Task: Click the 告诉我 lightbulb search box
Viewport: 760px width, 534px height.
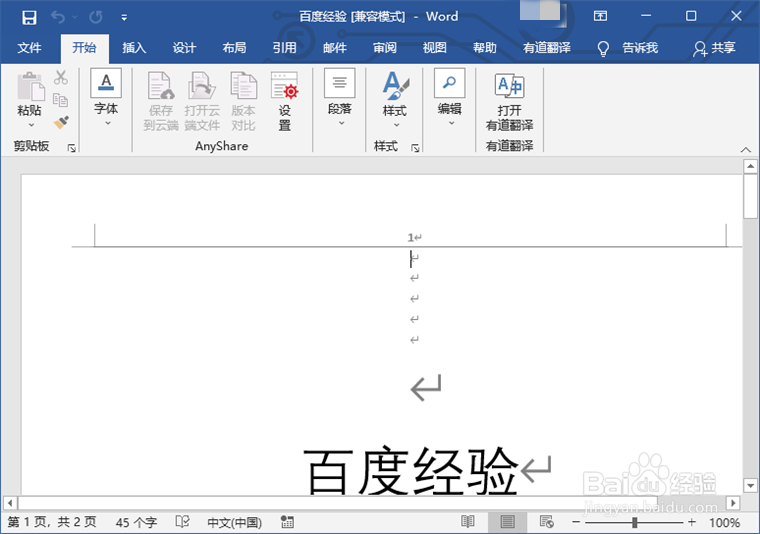Action: [628, 47]
